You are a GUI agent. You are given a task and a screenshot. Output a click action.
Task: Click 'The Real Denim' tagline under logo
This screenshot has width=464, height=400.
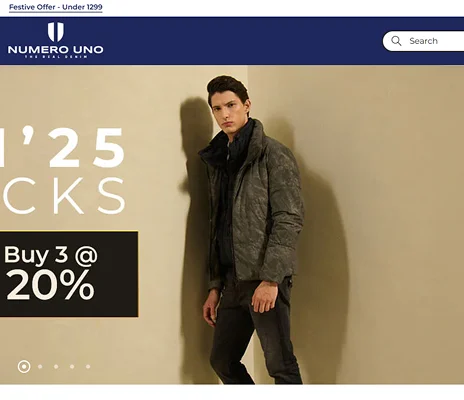click(56, 57)
